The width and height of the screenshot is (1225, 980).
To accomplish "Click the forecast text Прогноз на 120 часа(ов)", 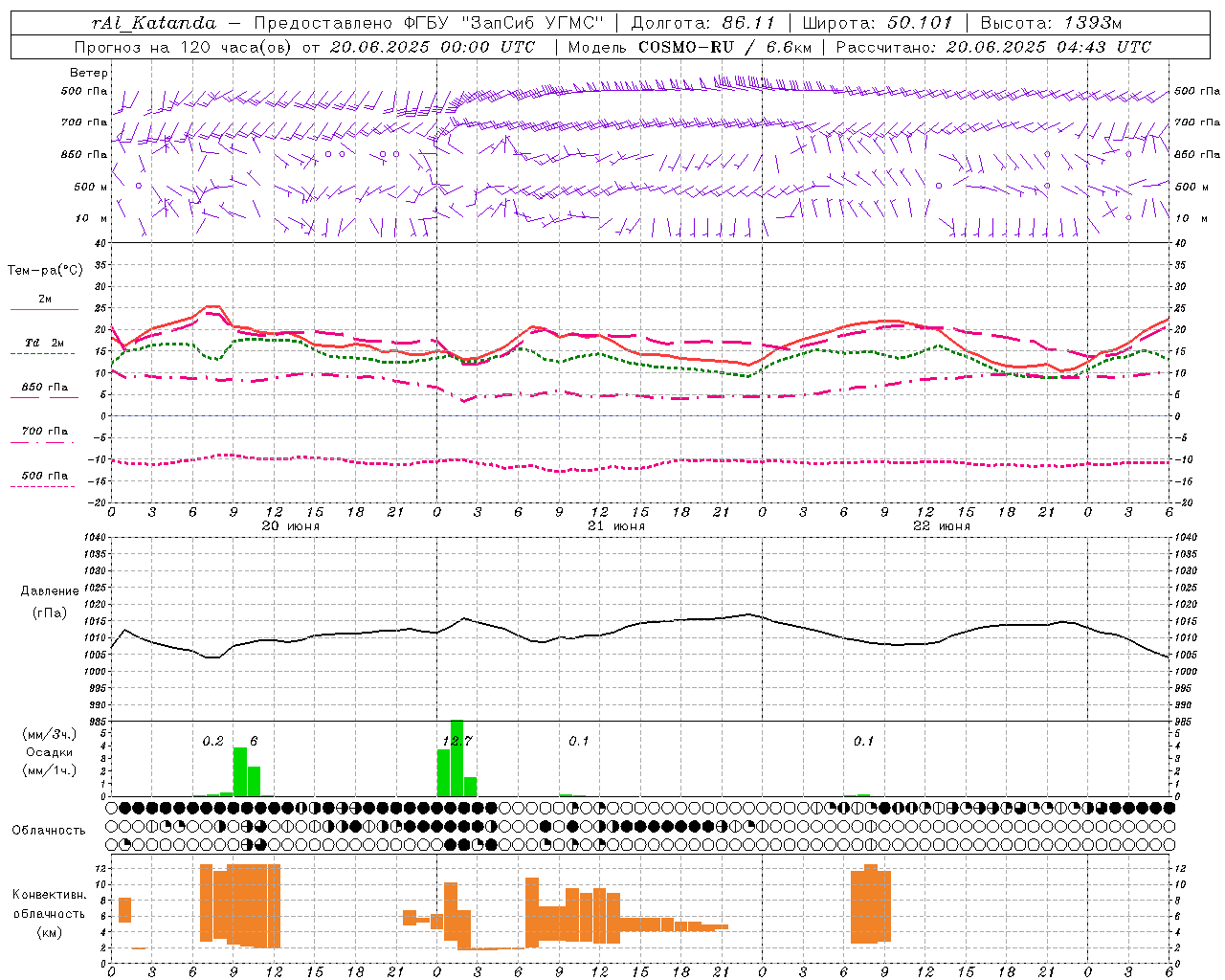I will (184, 47).
